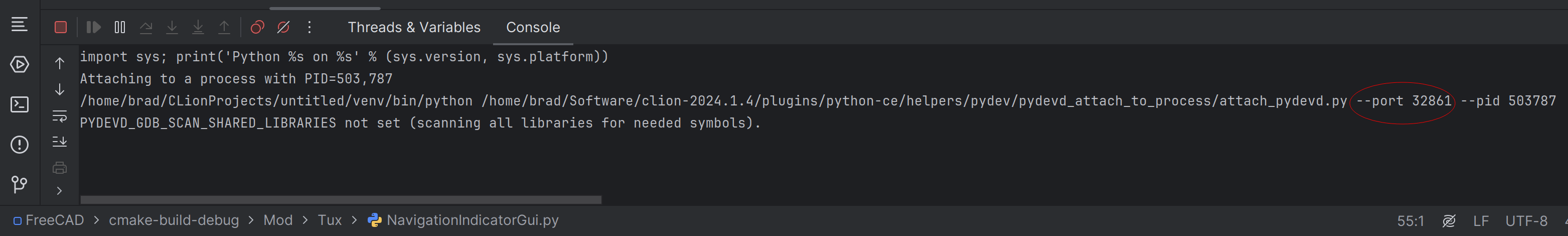1568x236 pixels.
Task: Stop the debug session
Action: point(60,28)
